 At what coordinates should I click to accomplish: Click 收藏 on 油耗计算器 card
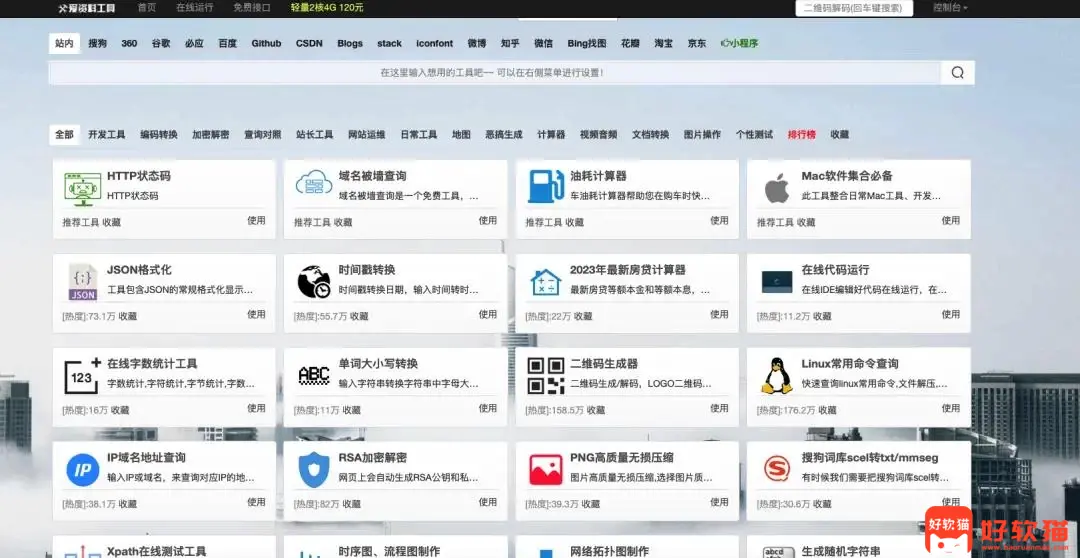574,223
